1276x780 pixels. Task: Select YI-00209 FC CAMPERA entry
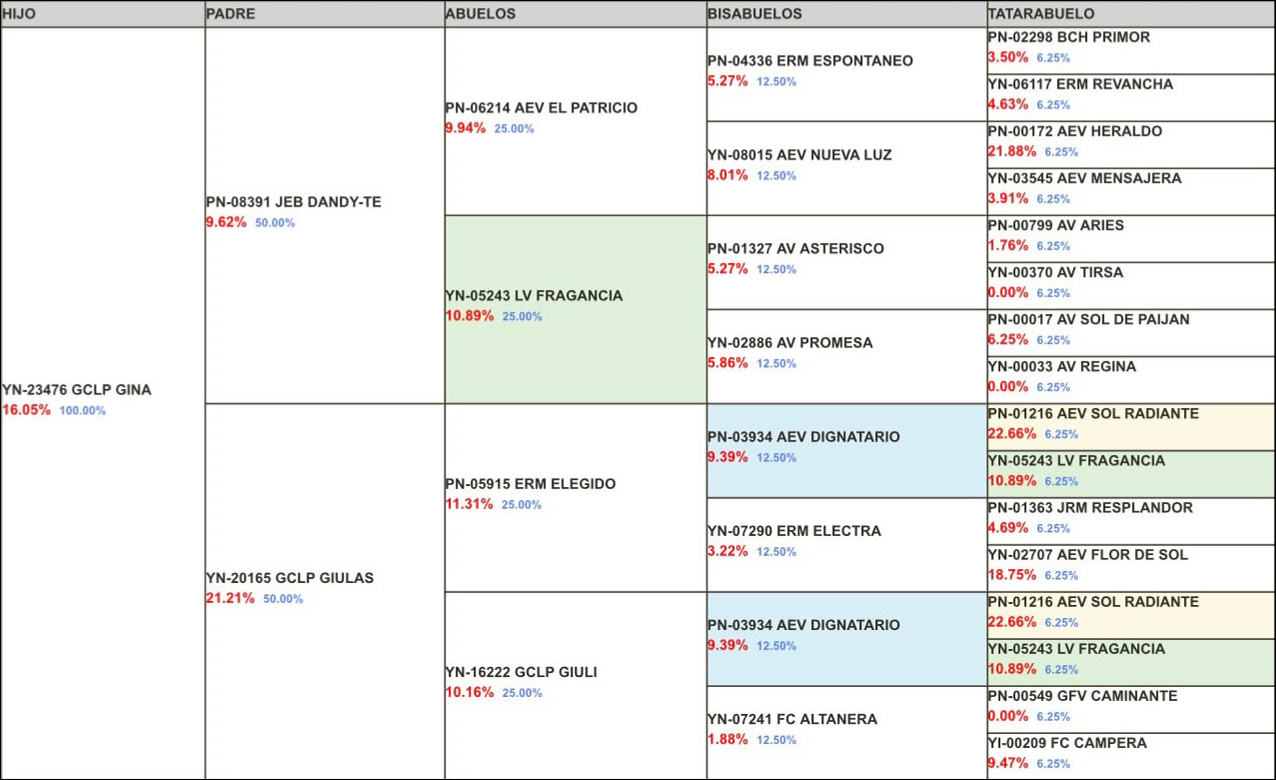coord(1131,756)
